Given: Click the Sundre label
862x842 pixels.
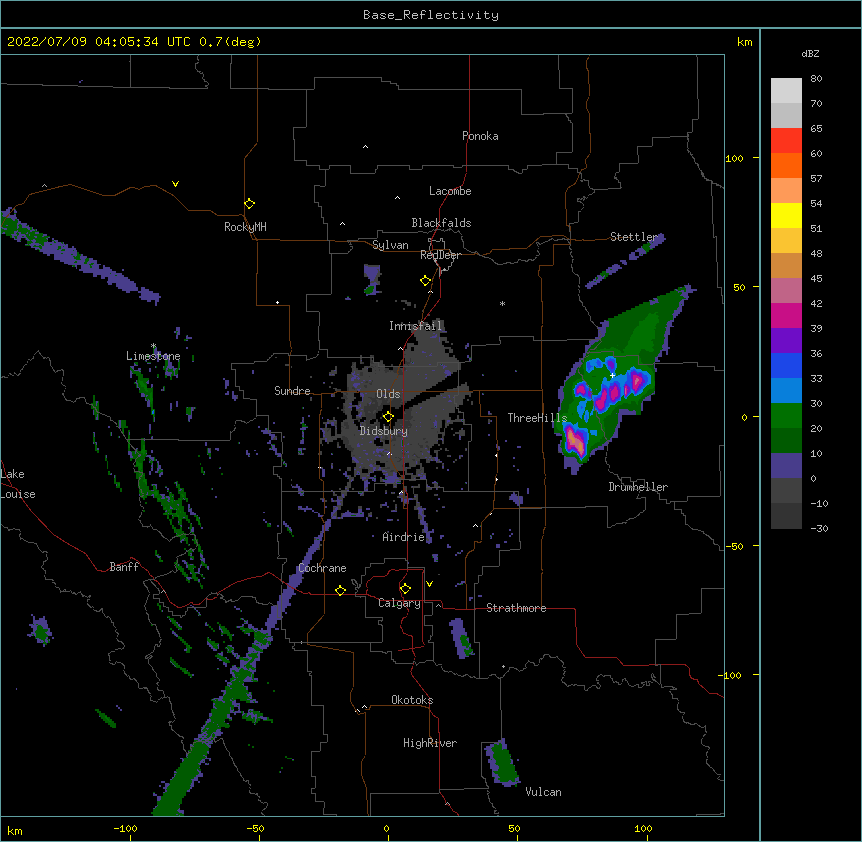Looking at the screenshot, I should (292, 391).
